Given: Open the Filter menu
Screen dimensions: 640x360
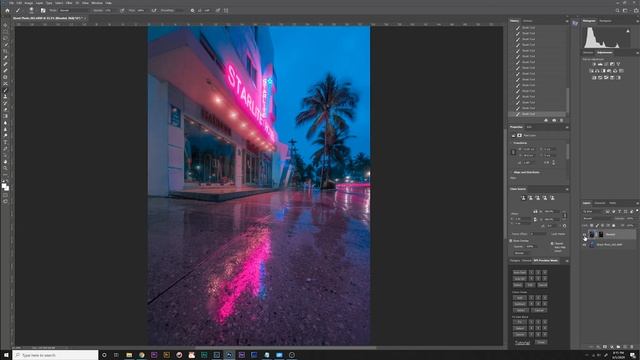Looking at the screenshot, I should (x=69, y=3).
